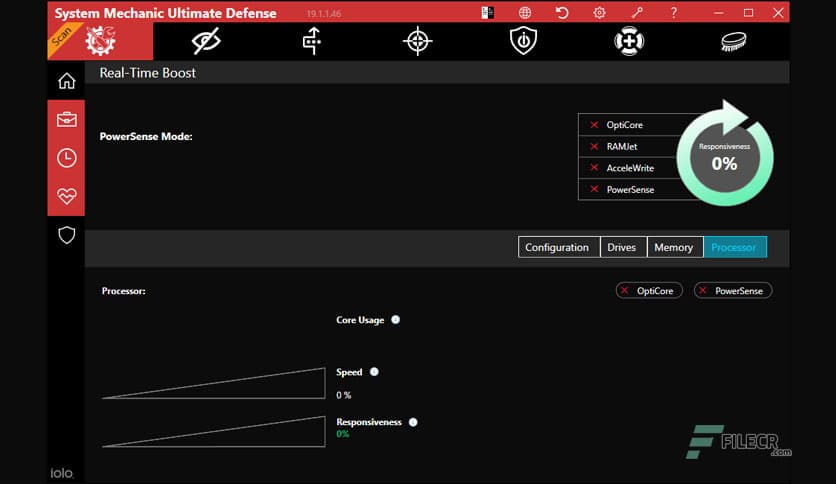Click the undo arrow icon

(x=562, y=12)
